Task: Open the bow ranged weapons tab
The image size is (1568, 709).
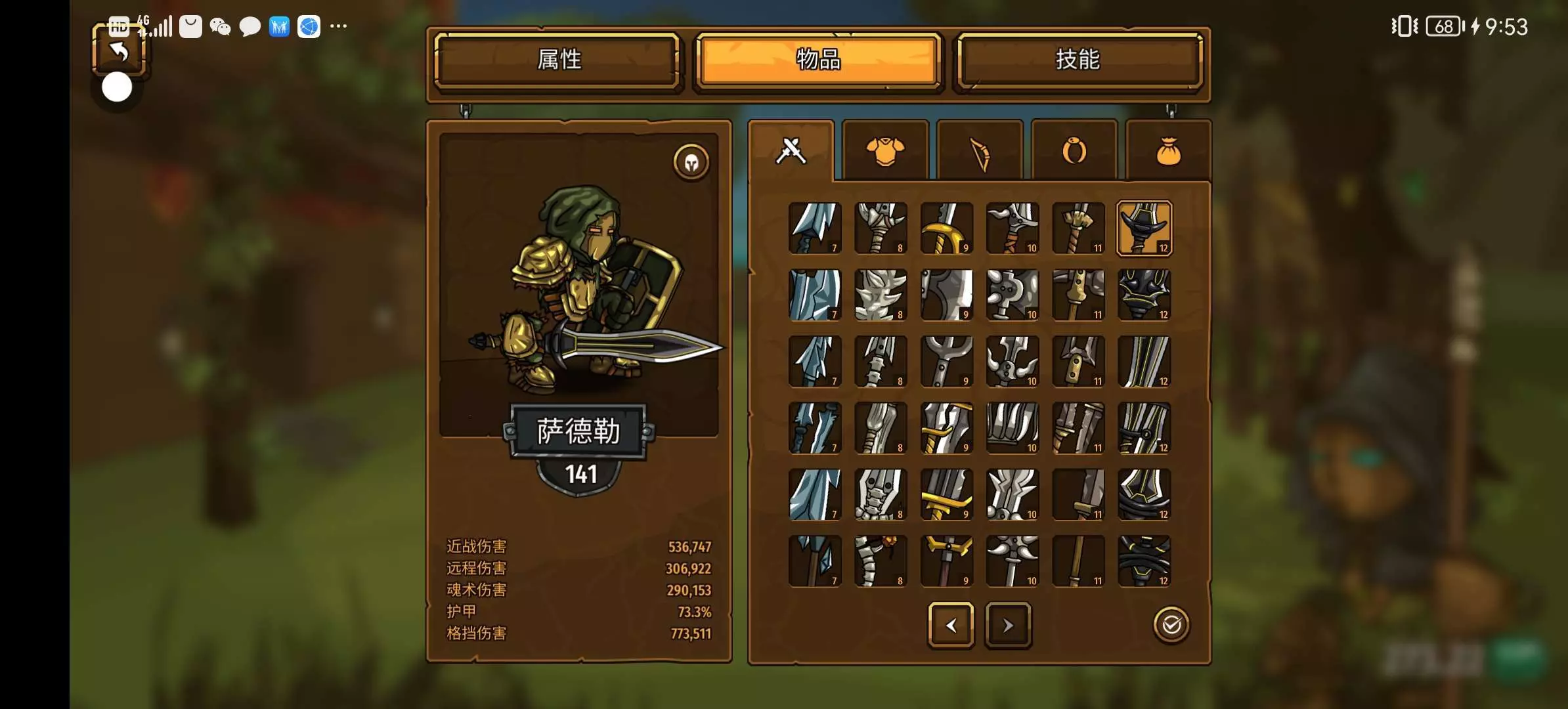Action: 980,151
